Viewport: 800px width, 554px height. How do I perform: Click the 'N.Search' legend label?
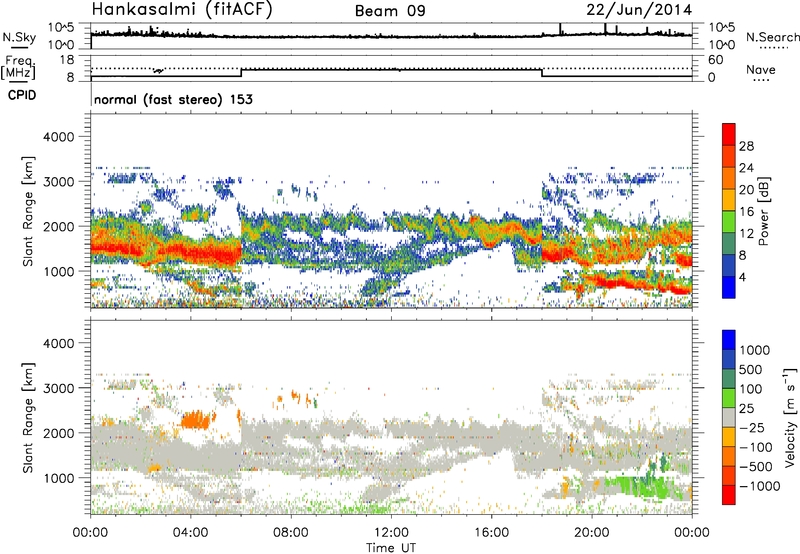coord(772,37)
